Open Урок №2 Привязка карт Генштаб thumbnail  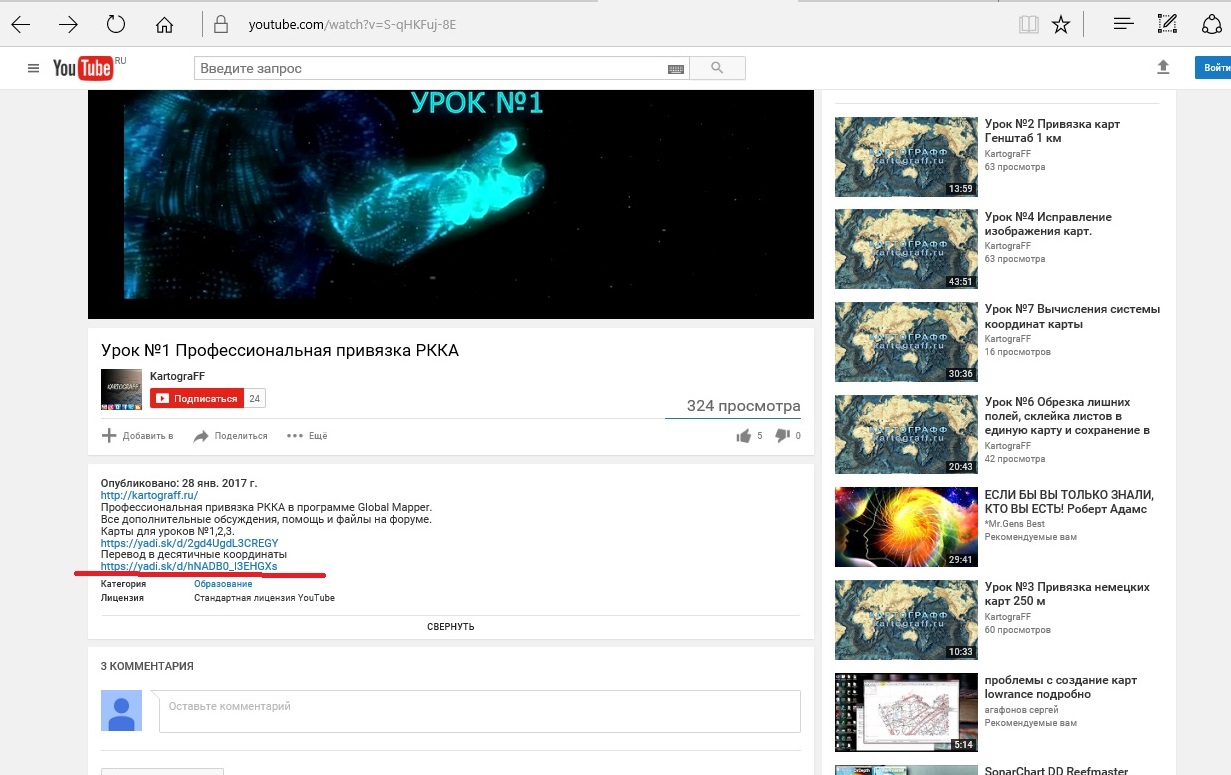tap(906, 157)
